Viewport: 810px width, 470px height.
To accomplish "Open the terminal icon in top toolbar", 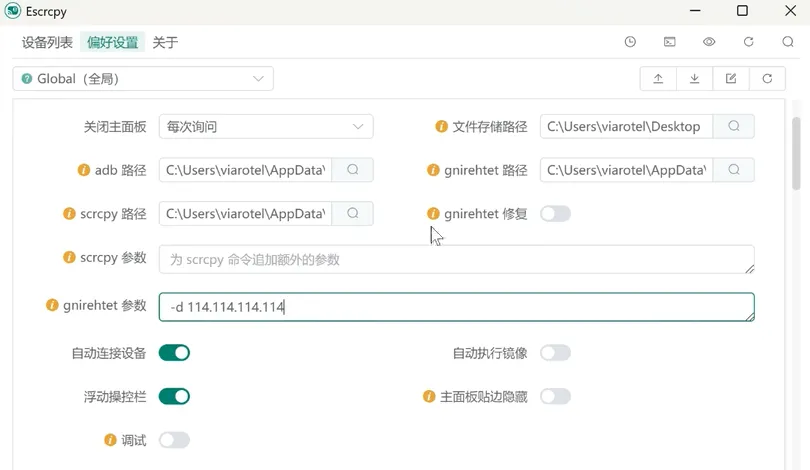I will [x=670, y=42].
